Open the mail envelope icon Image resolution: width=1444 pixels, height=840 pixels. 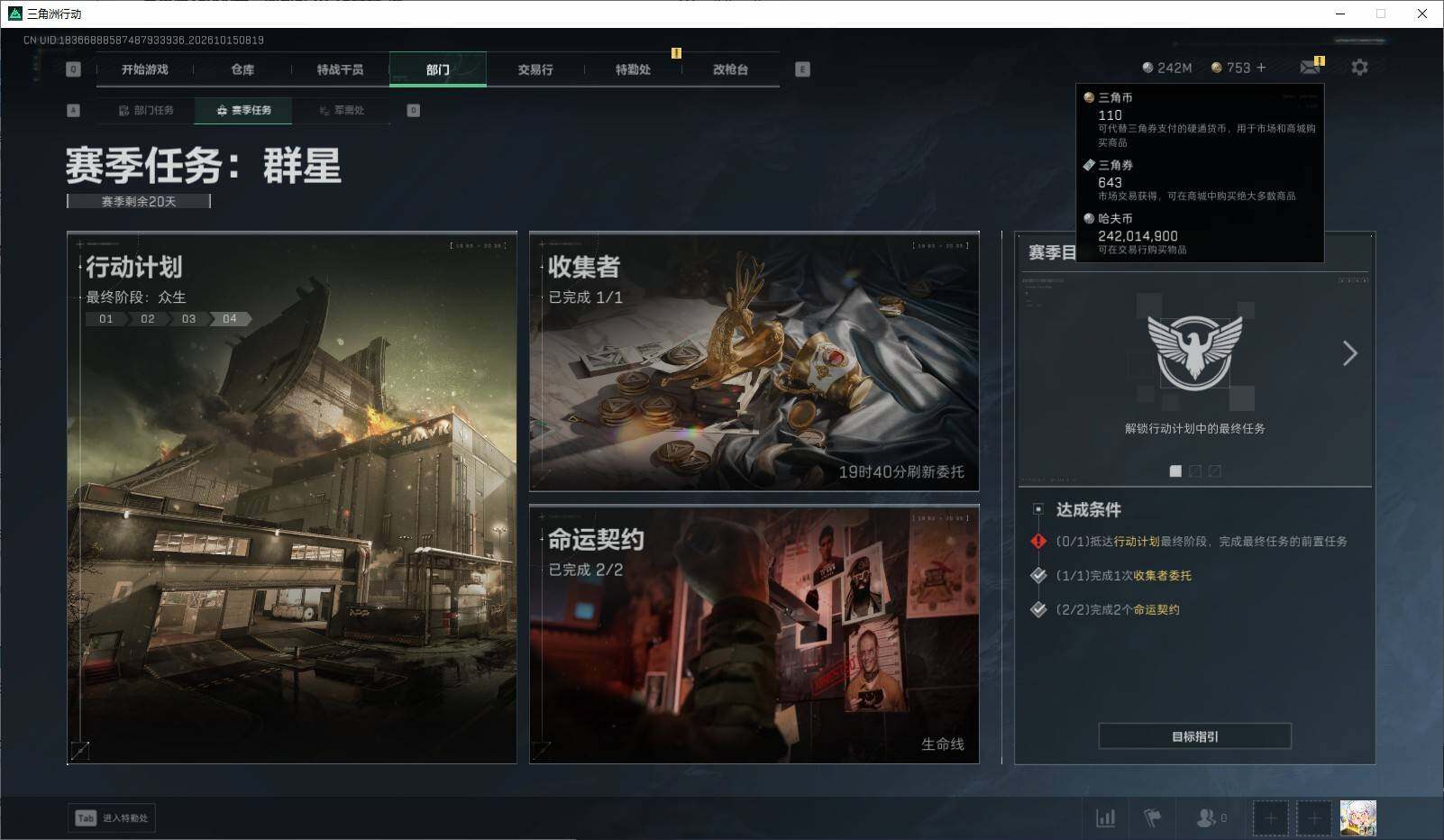point(1310,68)
